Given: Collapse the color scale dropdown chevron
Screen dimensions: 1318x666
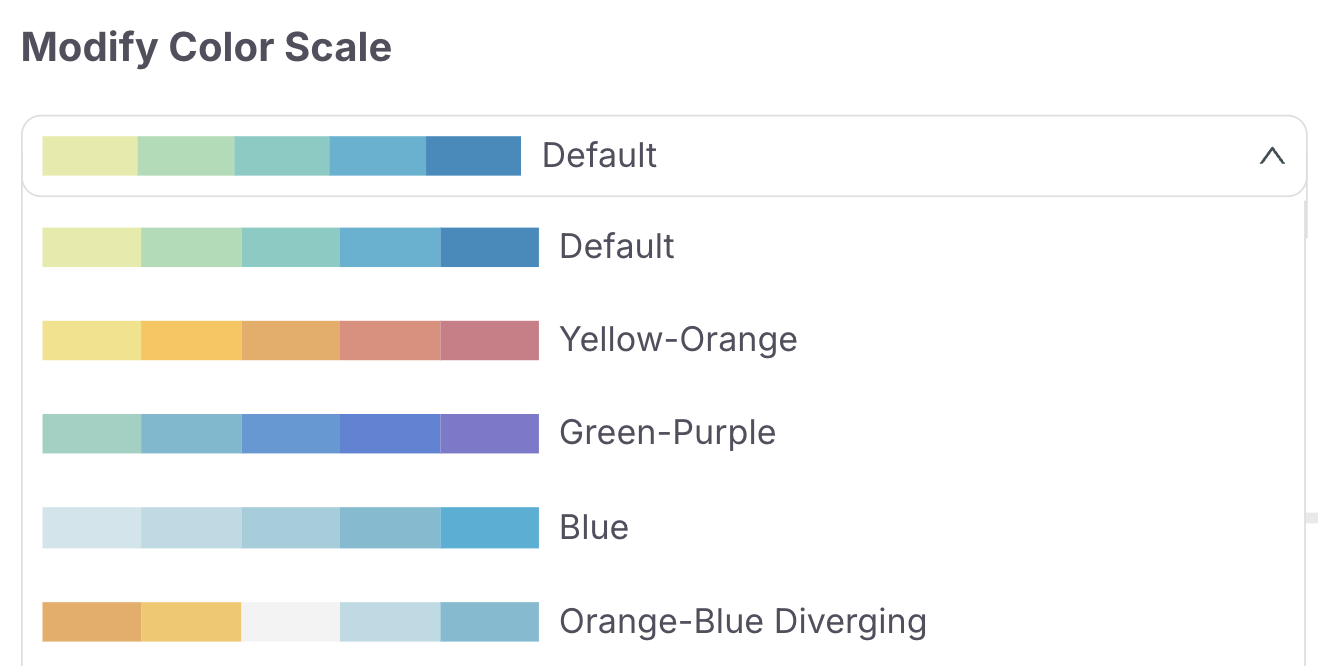Looking at the screenshot, I should pos(1271,156).
